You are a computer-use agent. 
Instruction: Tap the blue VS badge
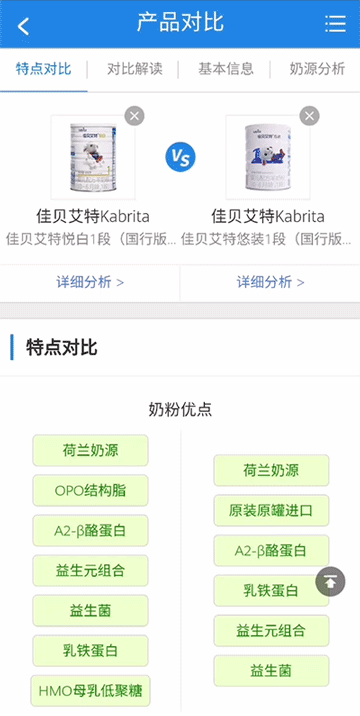tap(180, 157)
